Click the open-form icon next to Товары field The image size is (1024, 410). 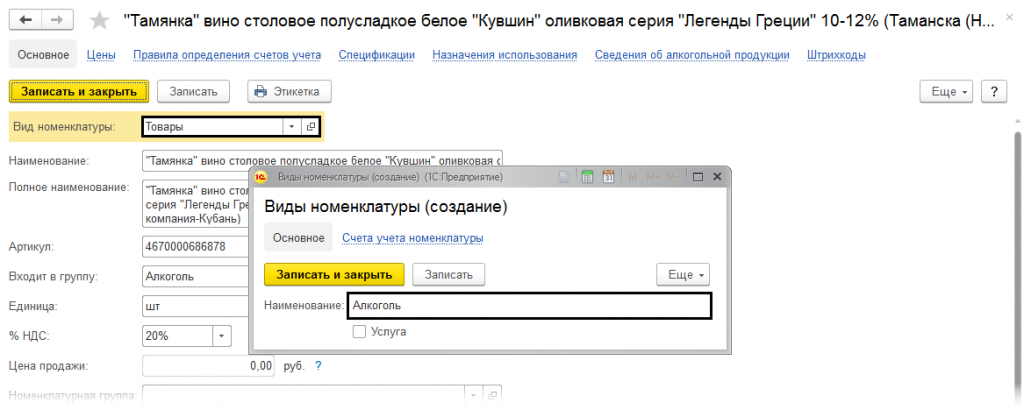point(311,127)
